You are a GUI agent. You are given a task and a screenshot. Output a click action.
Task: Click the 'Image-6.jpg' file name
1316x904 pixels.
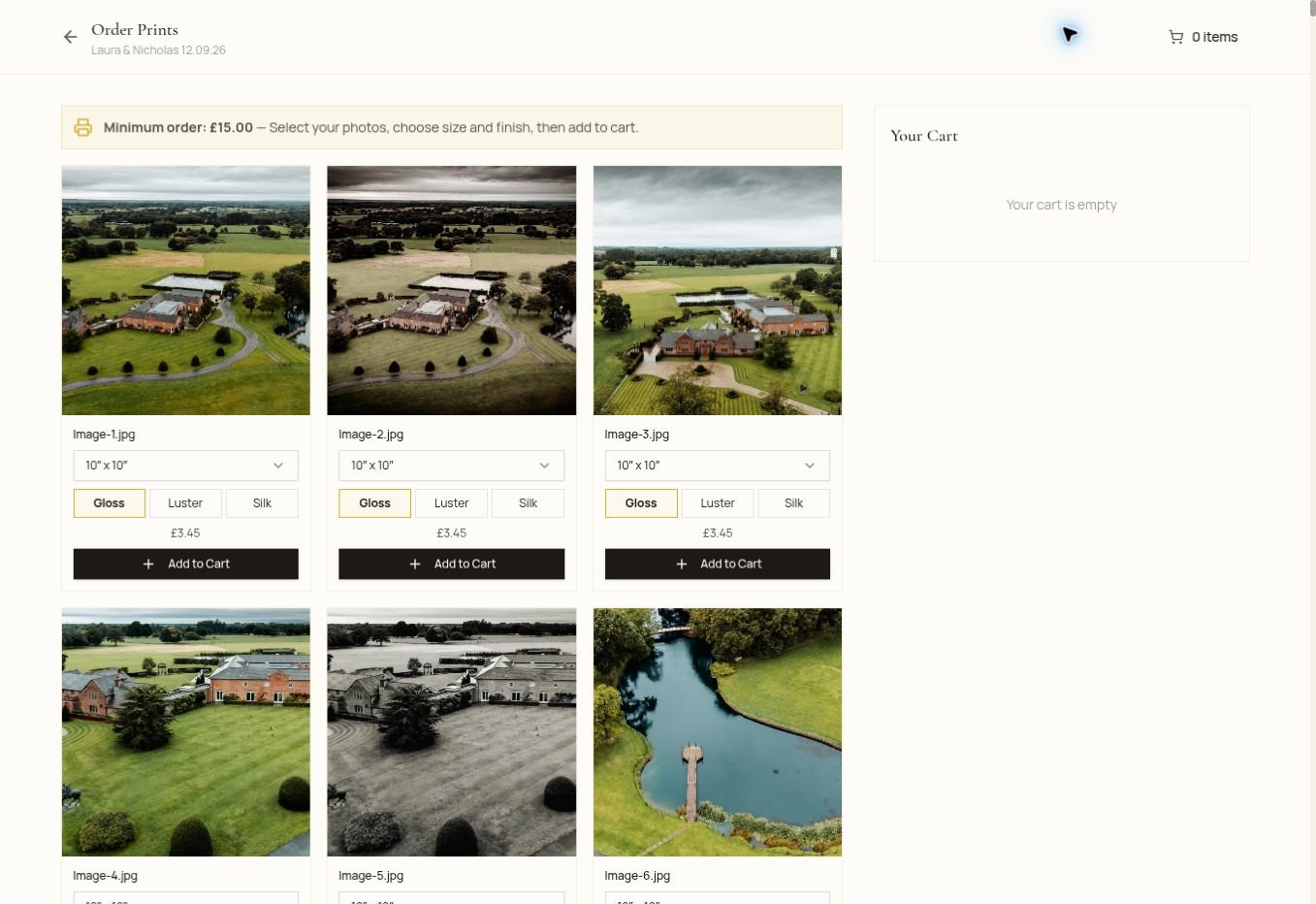coord(637,876)
